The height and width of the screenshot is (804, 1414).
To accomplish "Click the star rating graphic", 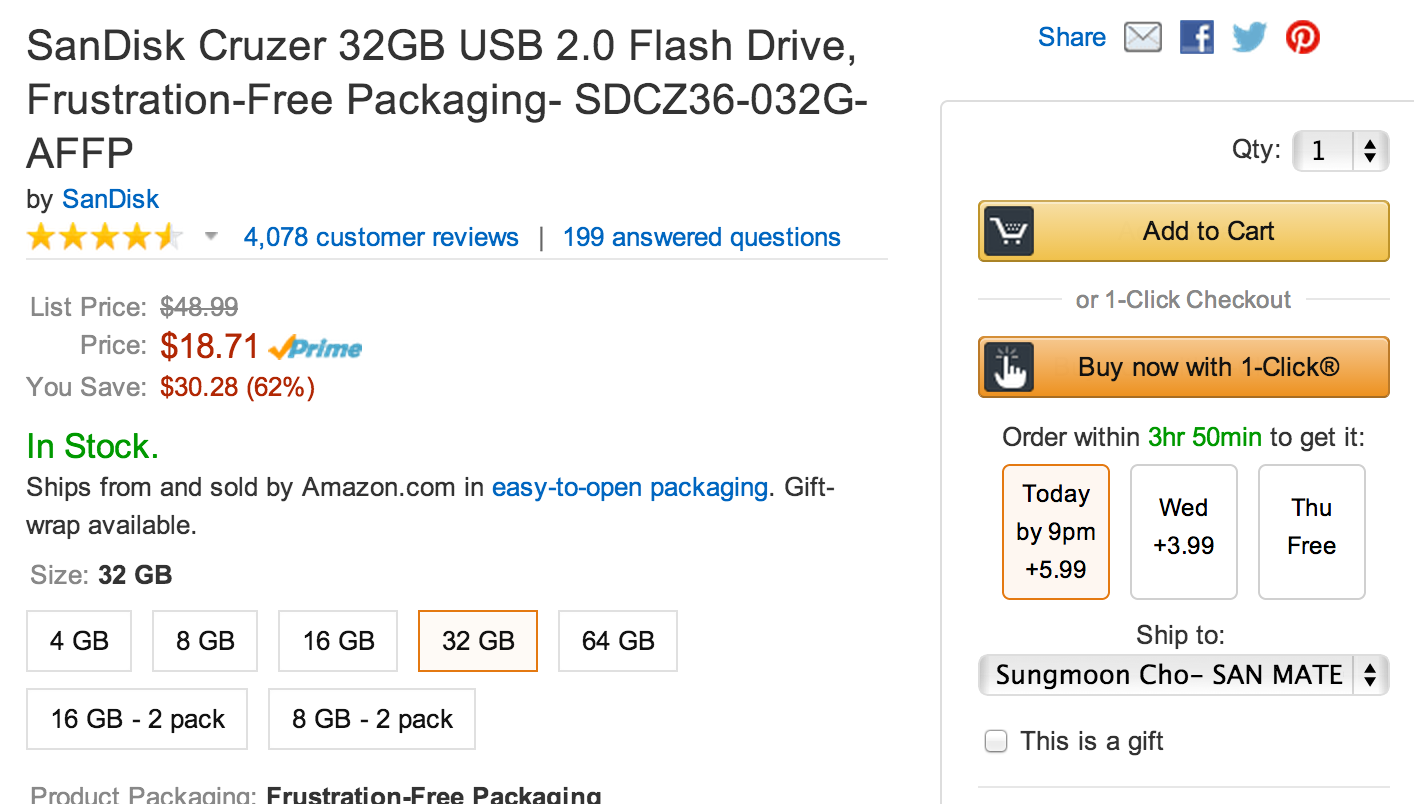I will (x=105, y=238).
